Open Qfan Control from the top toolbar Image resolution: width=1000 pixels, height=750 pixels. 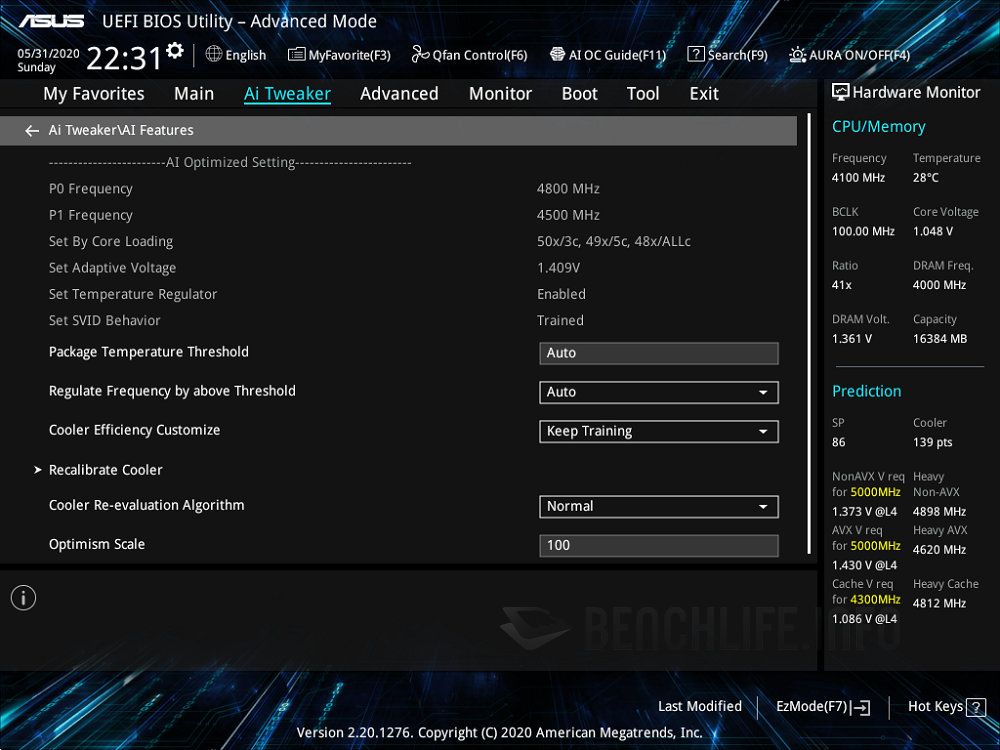(468, 55)
